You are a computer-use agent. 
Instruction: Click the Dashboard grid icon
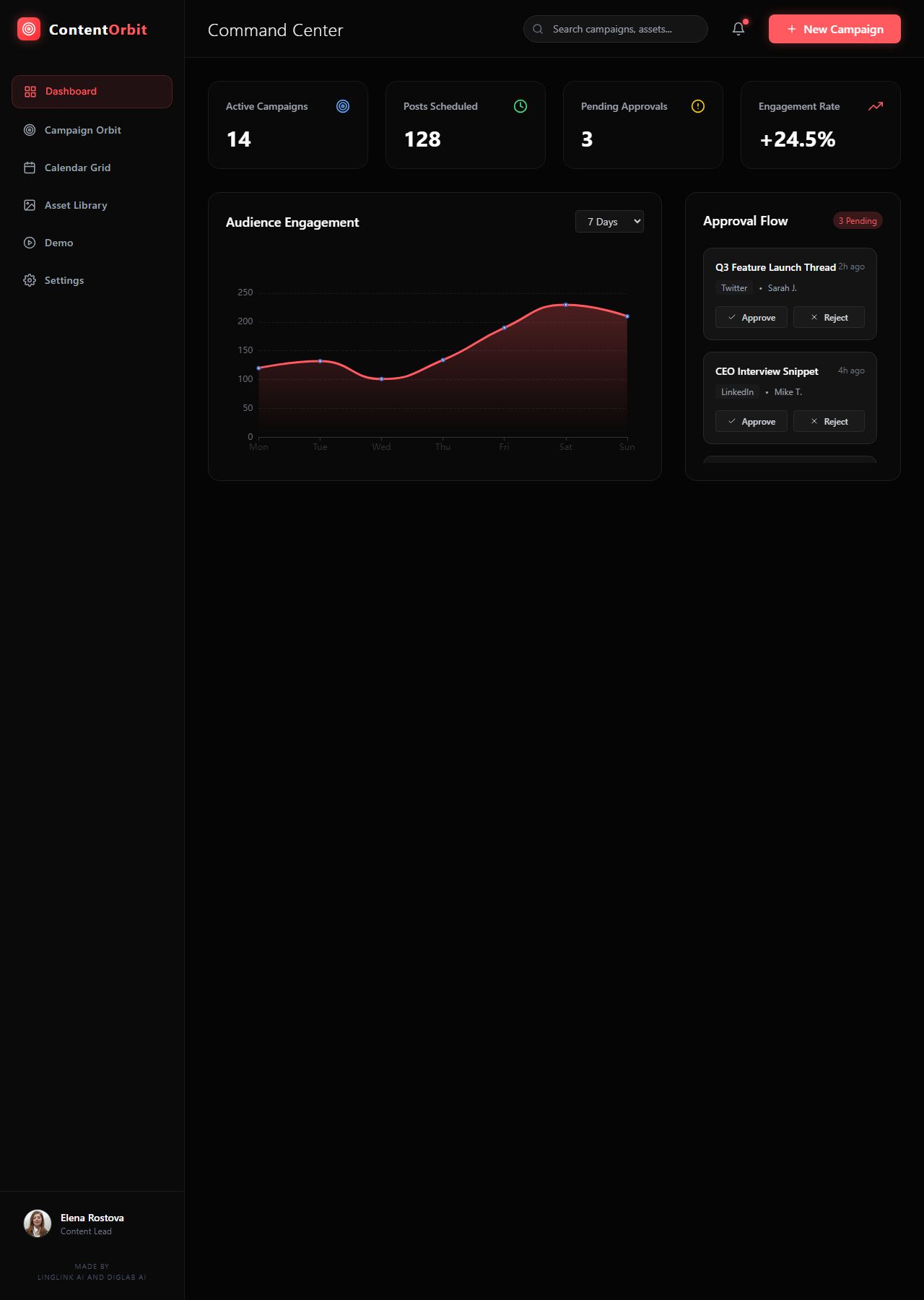tap(30, 92)
